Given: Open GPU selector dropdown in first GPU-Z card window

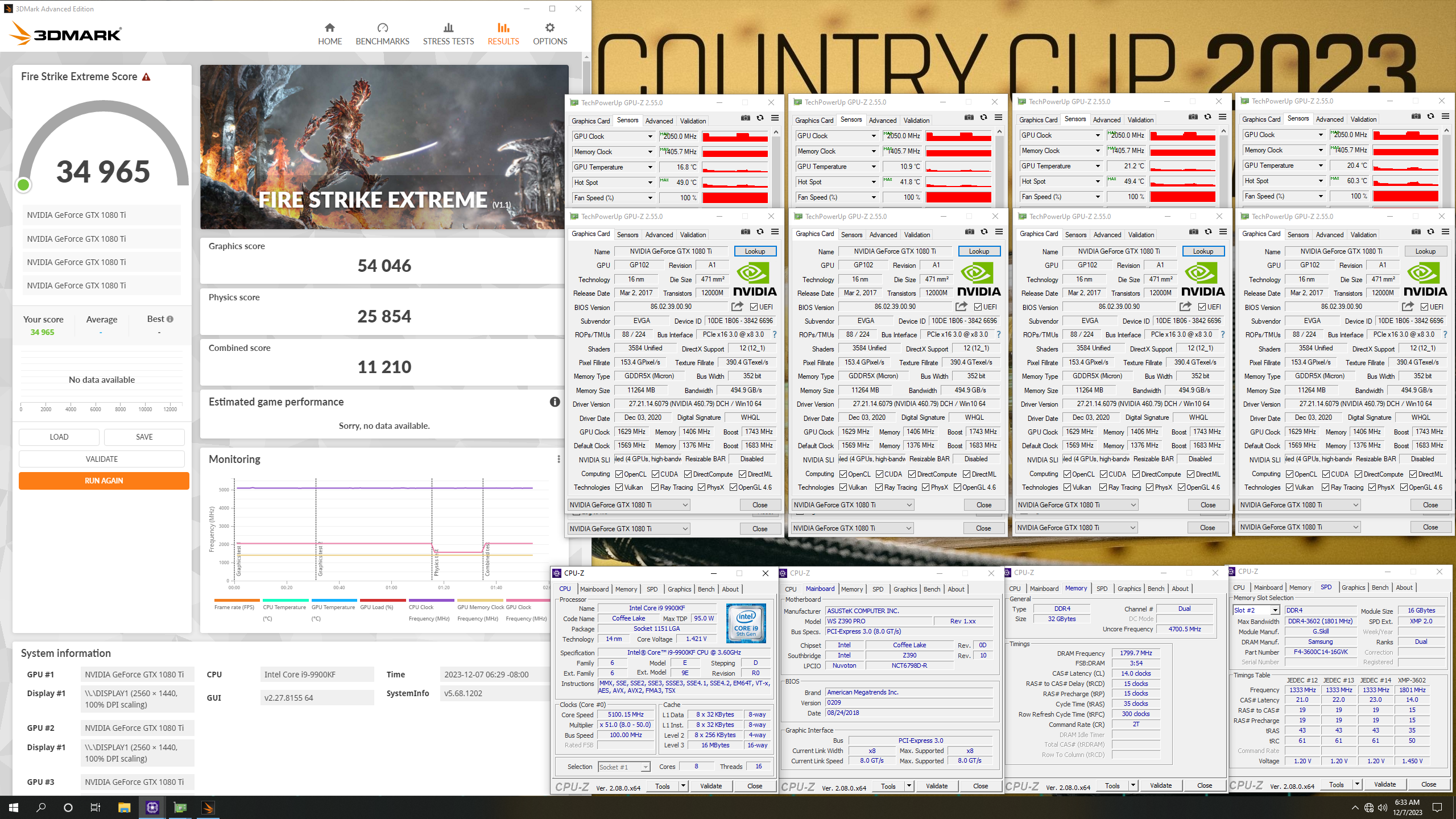Looking at the screenshot, I should (x=629, y=505).
